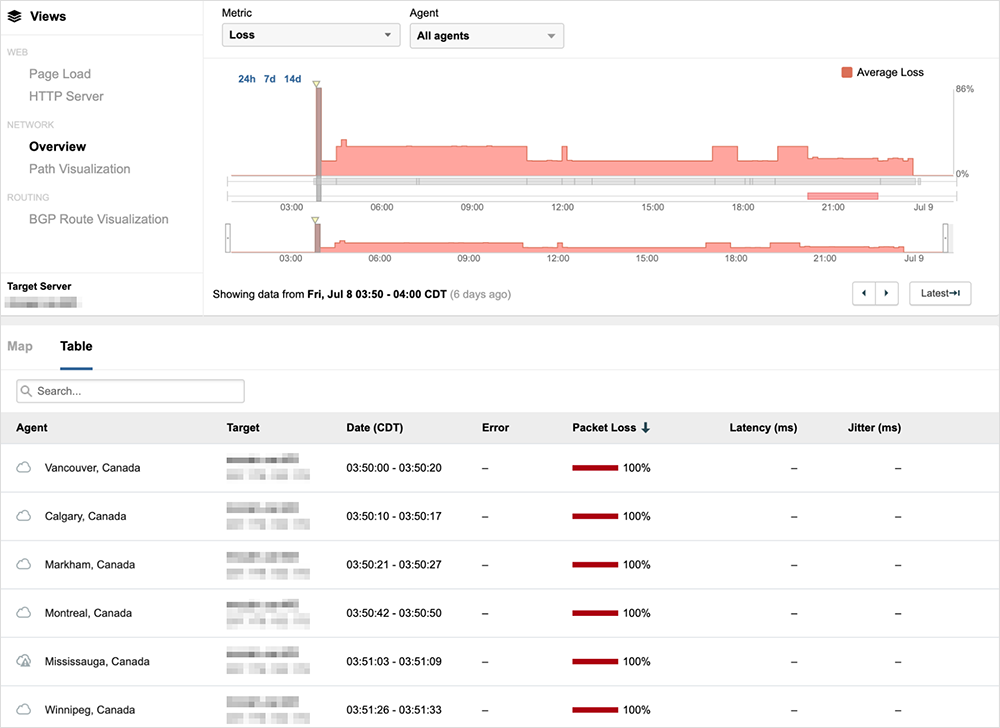
Task: Select the 7d time range
Action: point(270,79)
